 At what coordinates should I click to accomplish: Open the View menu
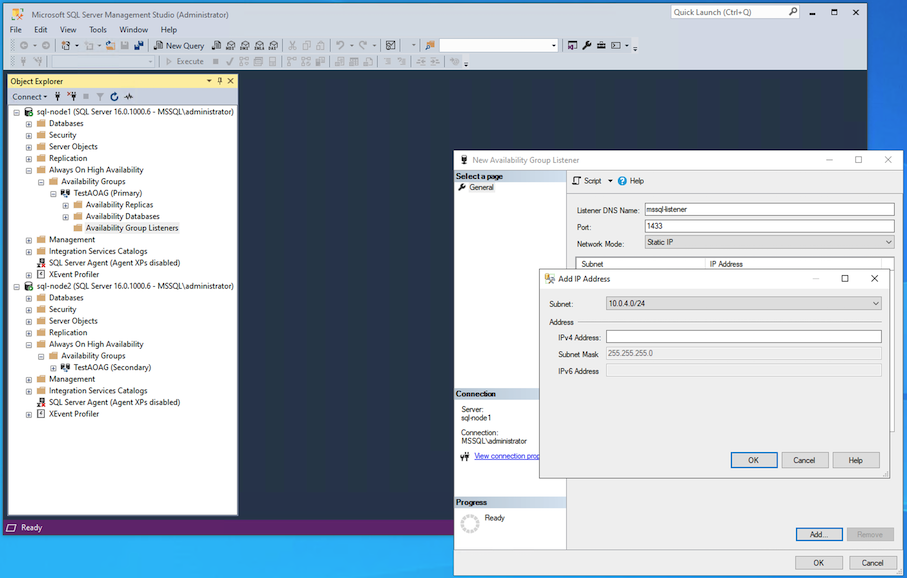68,30
